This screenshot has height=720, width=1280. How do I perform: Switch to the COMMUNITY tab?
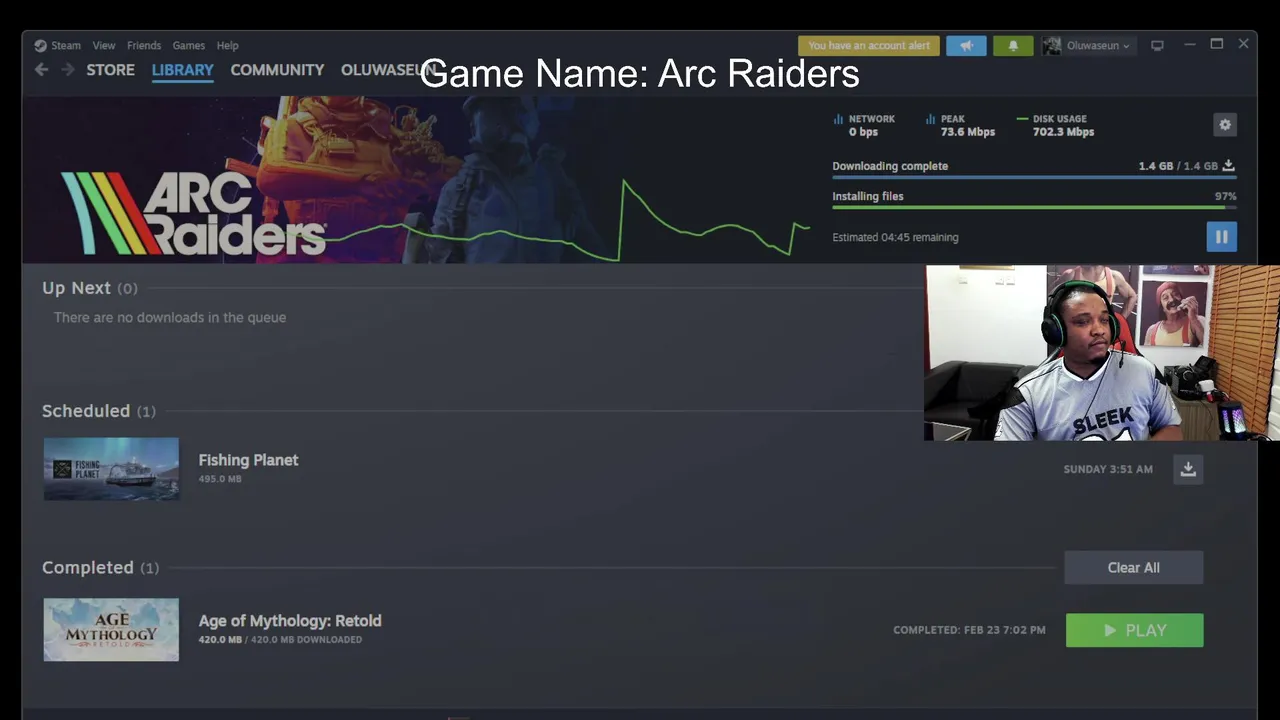point(277,70)
